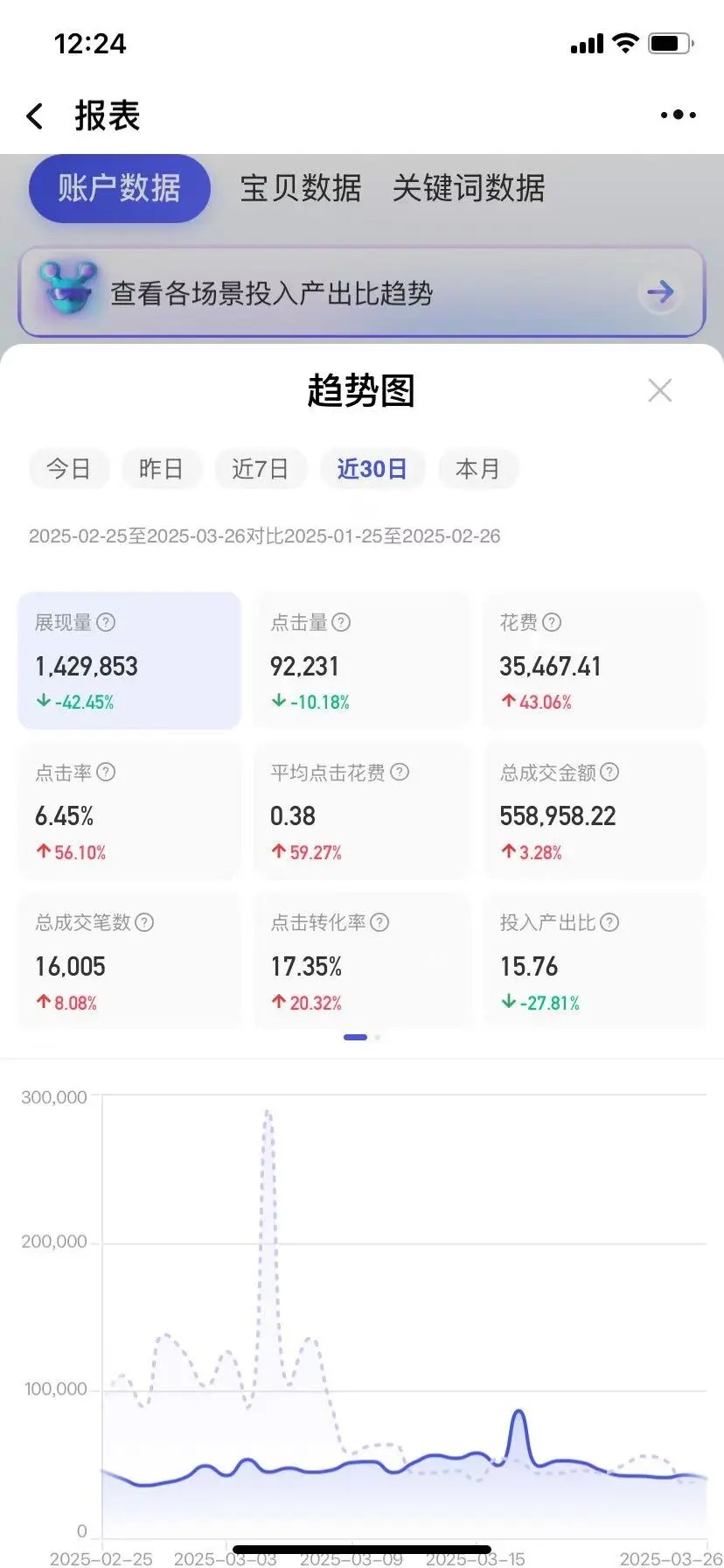The image size is (724, 1568).
Task: Tap the solid line peak near 2025-03-15
Action: point(518,1411)
